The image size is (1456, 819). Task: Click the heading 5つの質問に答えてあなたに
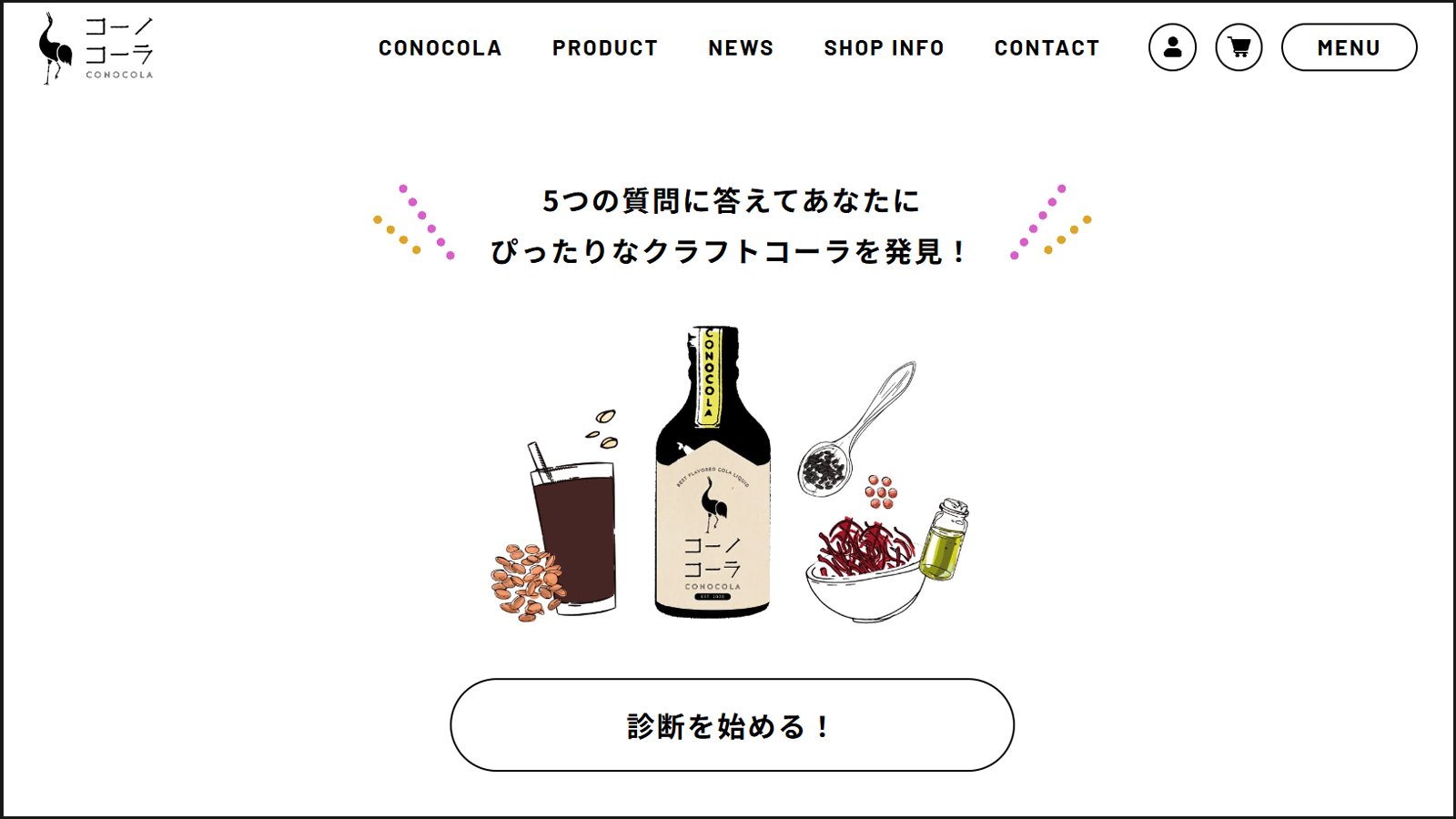click(x=732, y=201)
